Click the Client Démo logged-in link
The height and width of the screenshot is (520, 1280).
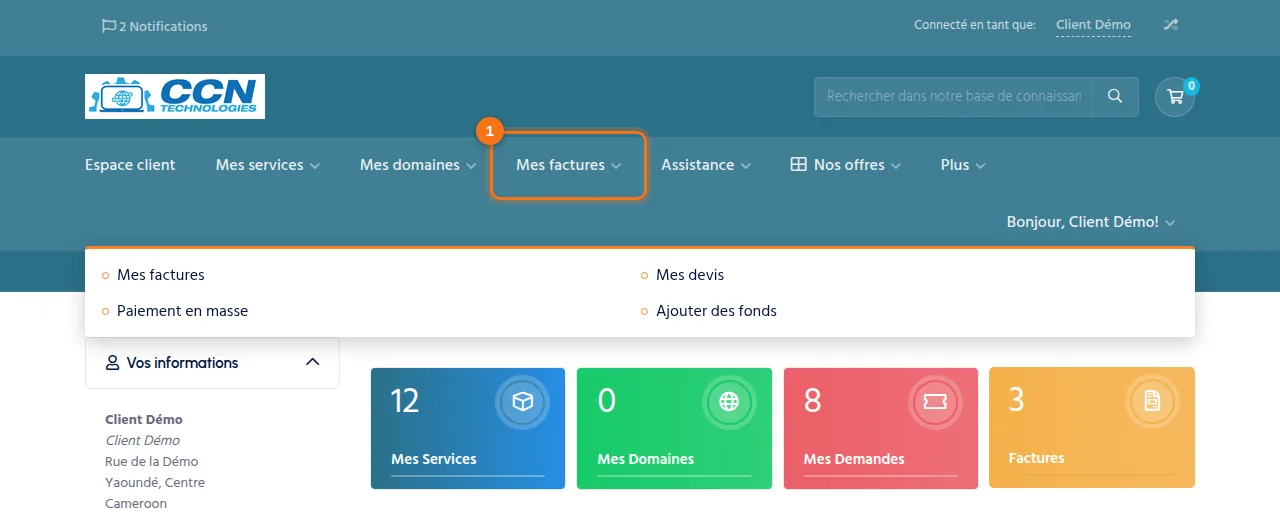pyautogui.click(x=1093, y=25)
